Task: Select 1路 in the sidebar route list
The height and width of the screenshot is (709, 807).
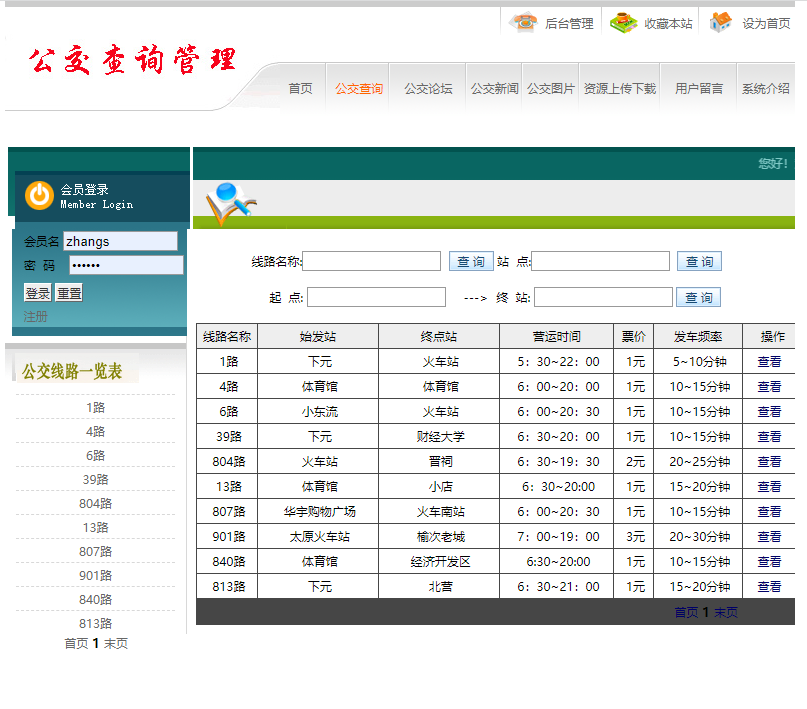Action: [x=96, y=407]
